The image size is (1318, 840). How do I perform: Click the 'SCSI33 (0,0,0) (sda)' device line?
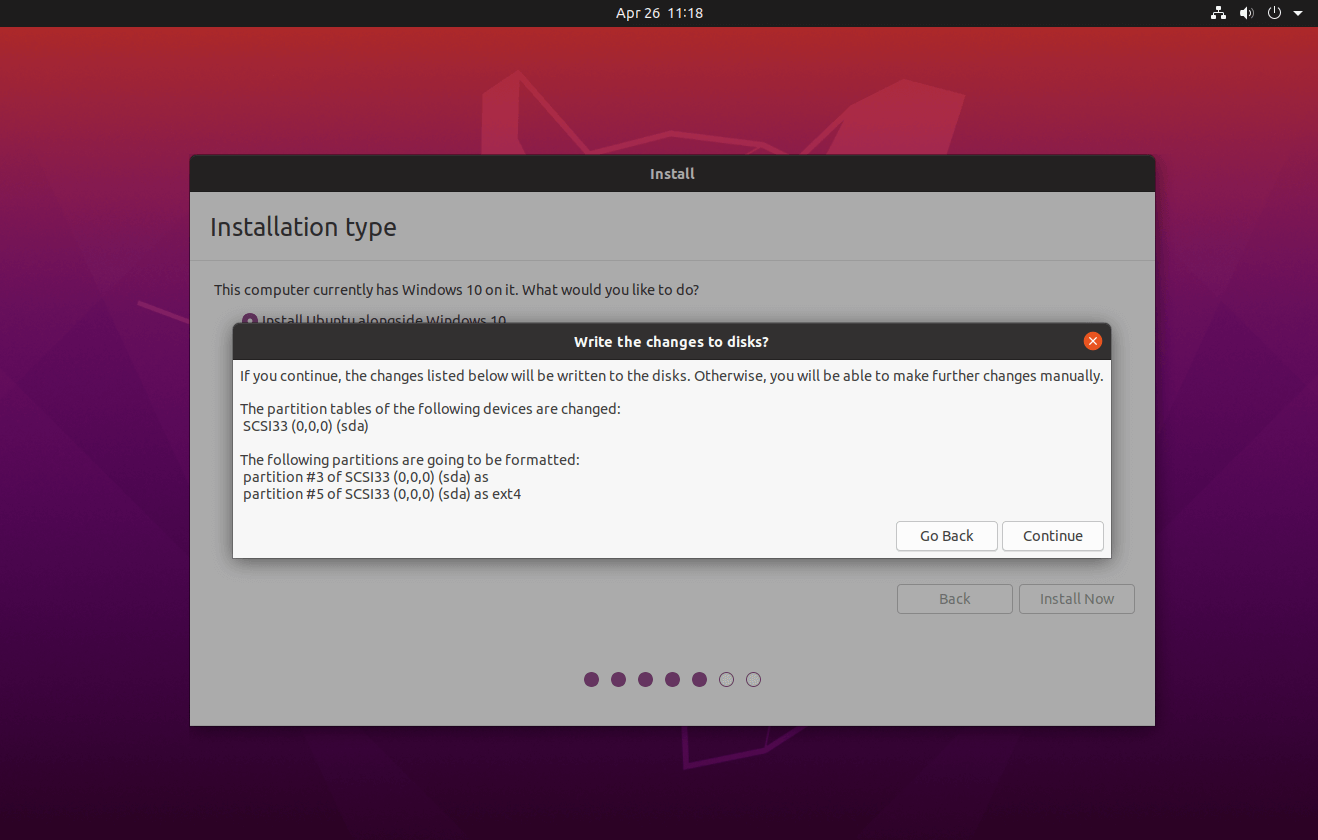(x=306, y=426)
